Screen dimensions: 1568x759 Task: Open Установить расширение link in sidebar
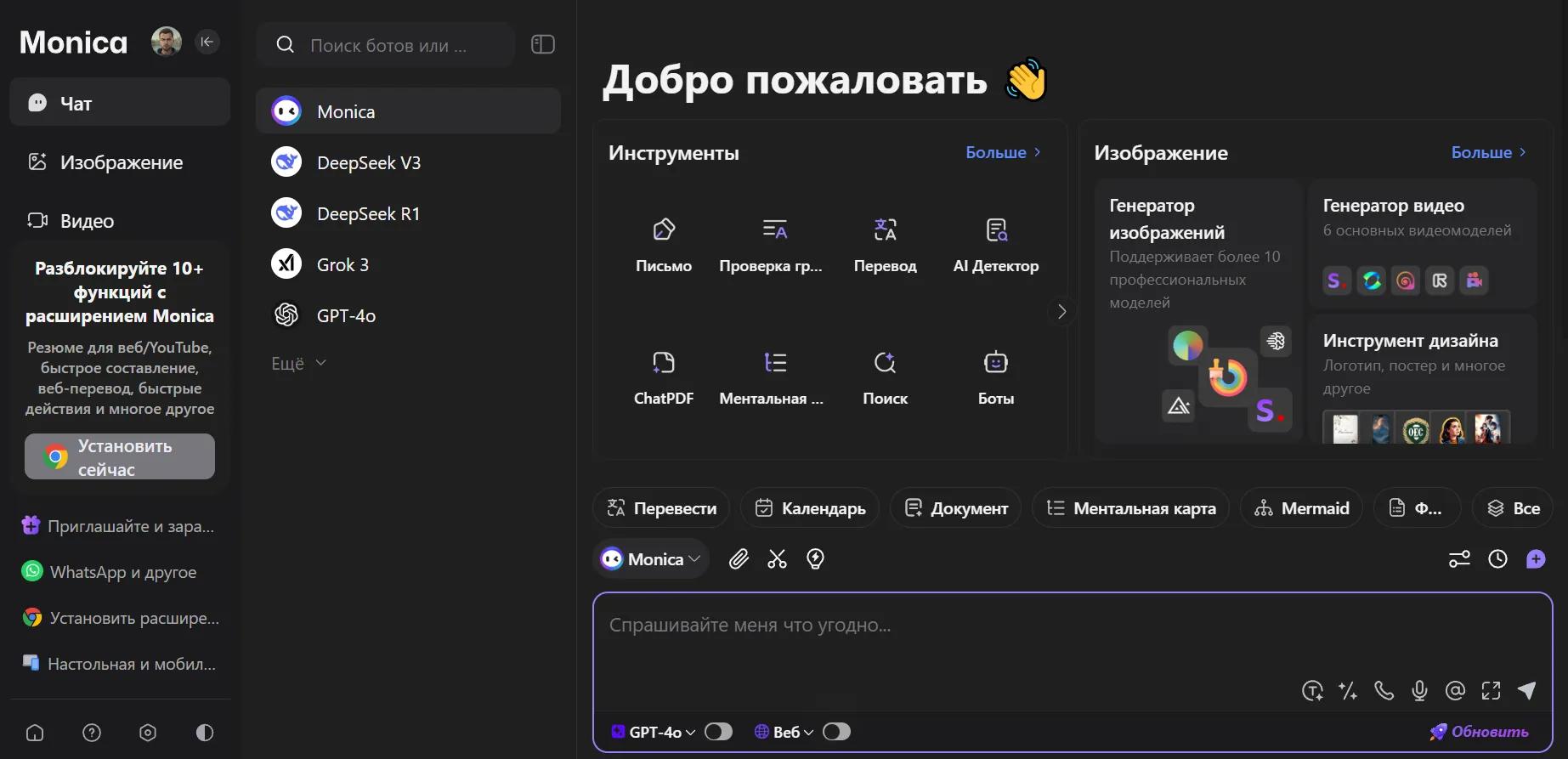(x=121, y=618)
